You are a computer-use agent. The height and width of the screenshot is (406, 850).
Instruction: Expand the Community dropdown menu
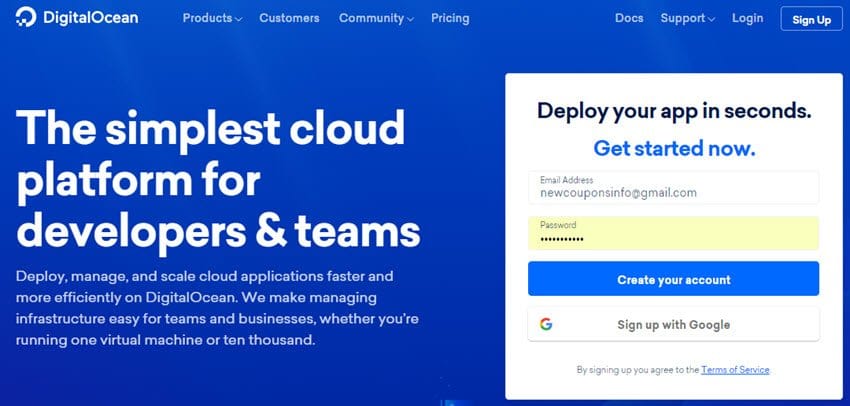click(376, 18)
